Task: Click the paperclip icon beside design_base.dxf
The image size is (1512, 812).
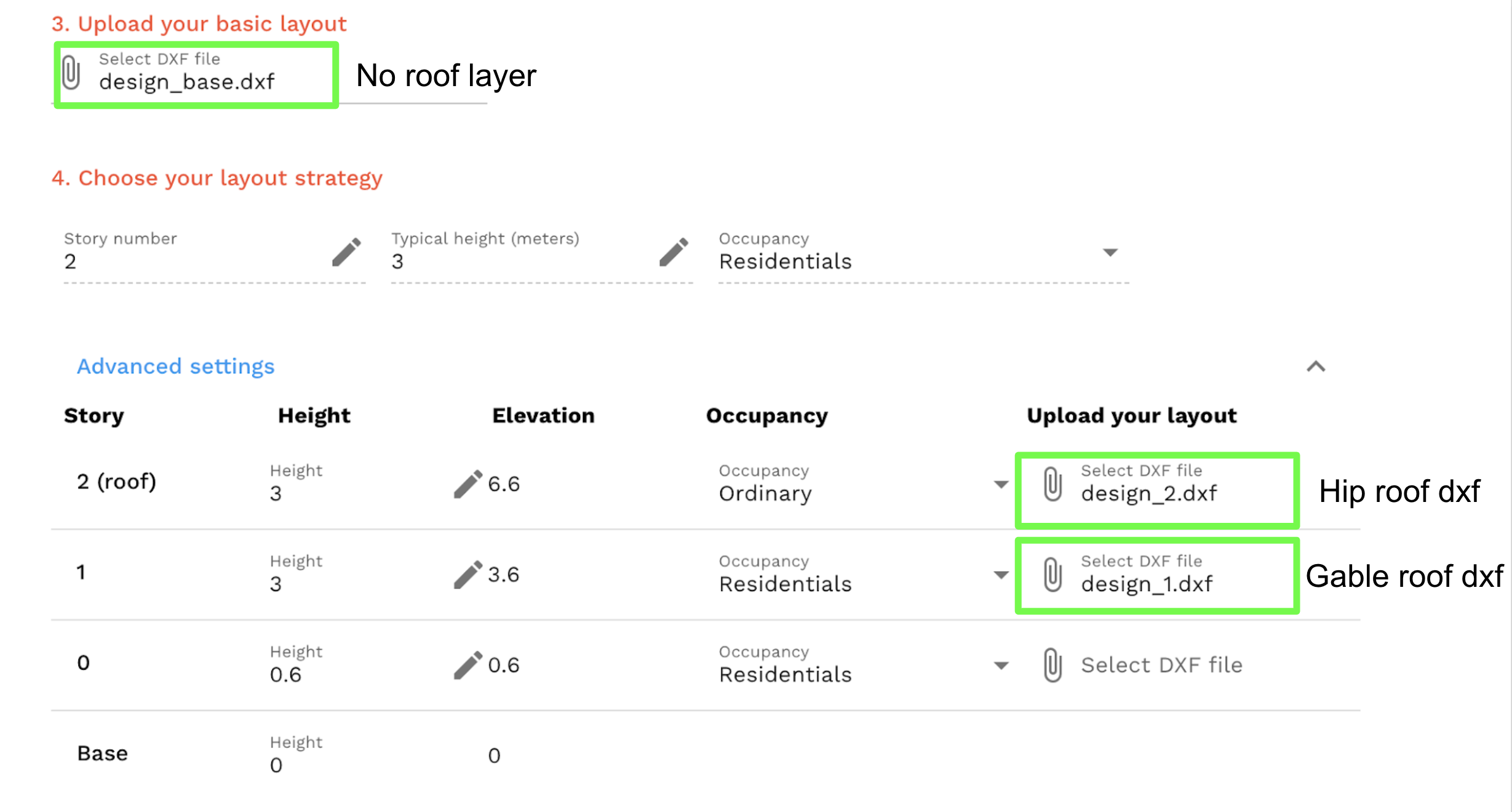Action: click(71, 73)
